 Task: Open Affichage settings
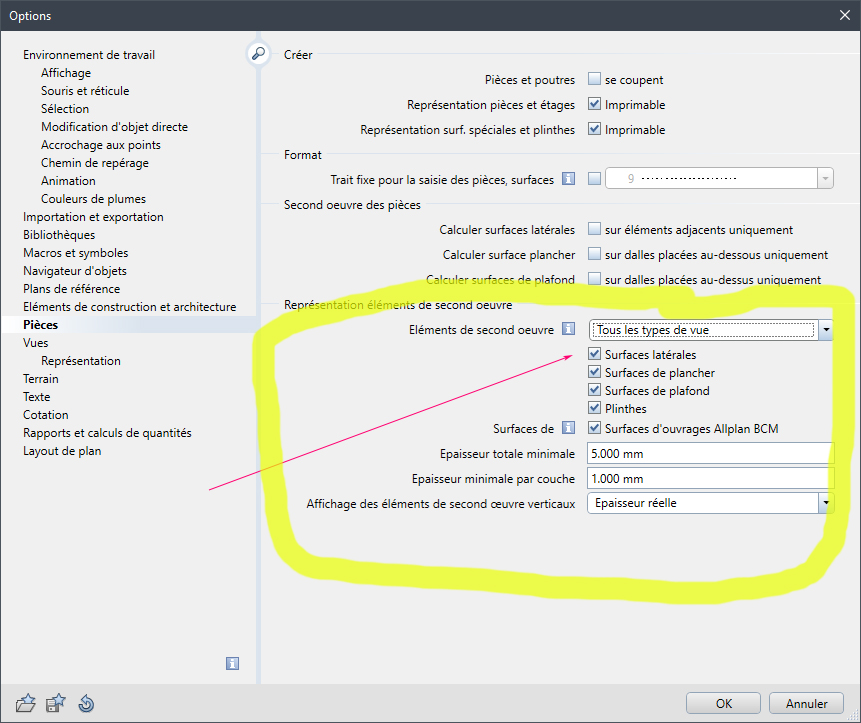[66, 73]
